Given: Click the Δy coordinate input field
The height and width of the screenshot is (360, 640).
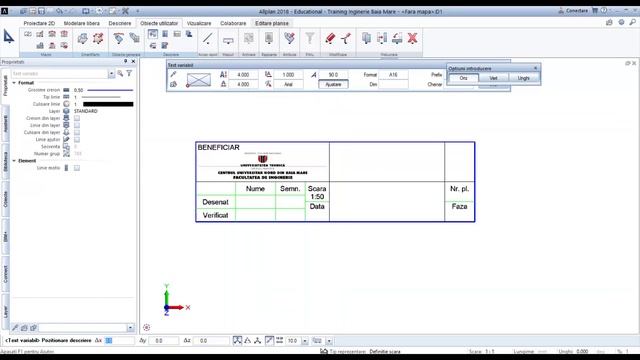Looking at the screenshot, I should 163,340.
